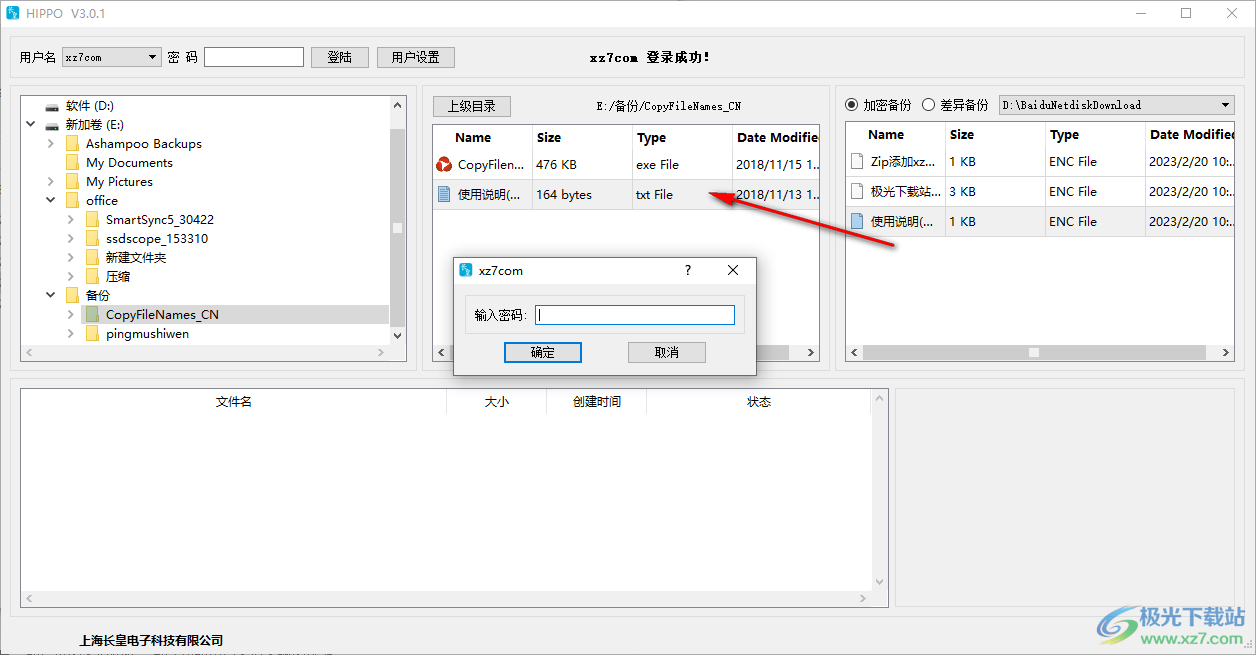1256x655 pixels.
Task: Click the My Pictures folder icon
Action: tap(72, 182)
